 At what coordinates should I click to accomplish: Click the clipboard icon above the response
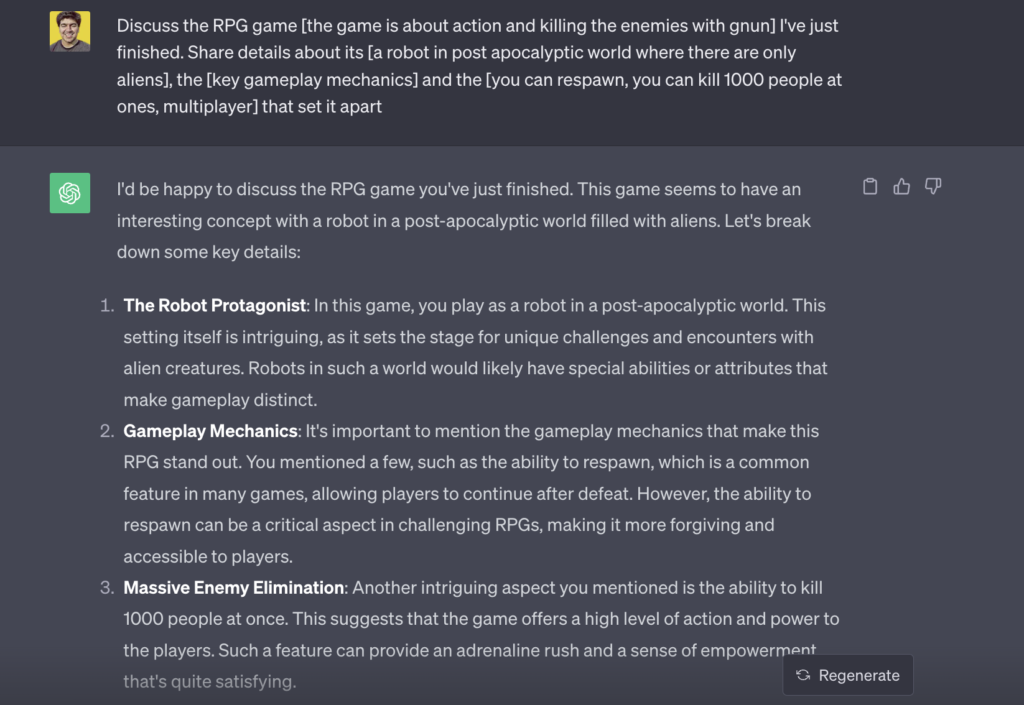click(x=869, y=186)
